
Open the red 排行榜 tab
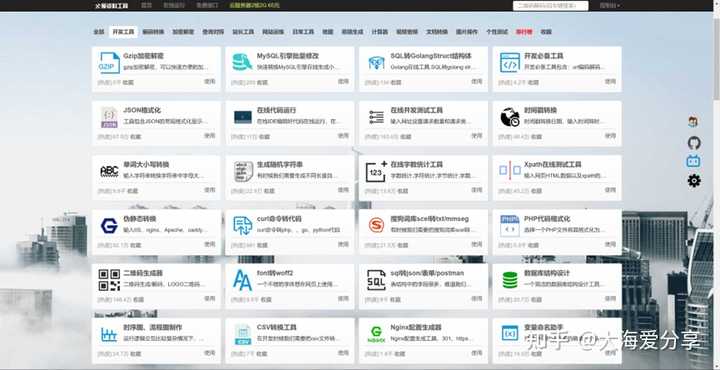coord(524,32)
